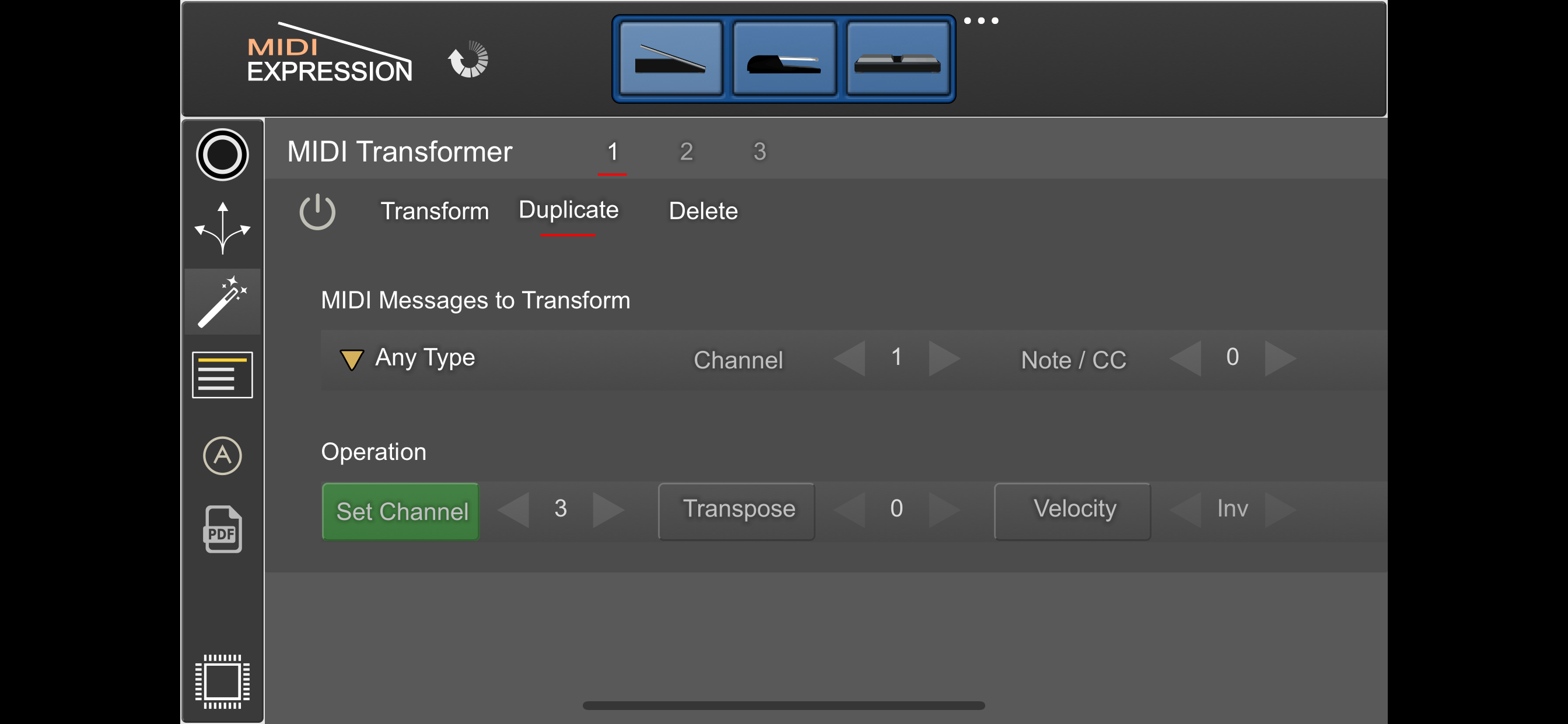
Task: Open the text list sidebar icon
Action: pos(222,375)
